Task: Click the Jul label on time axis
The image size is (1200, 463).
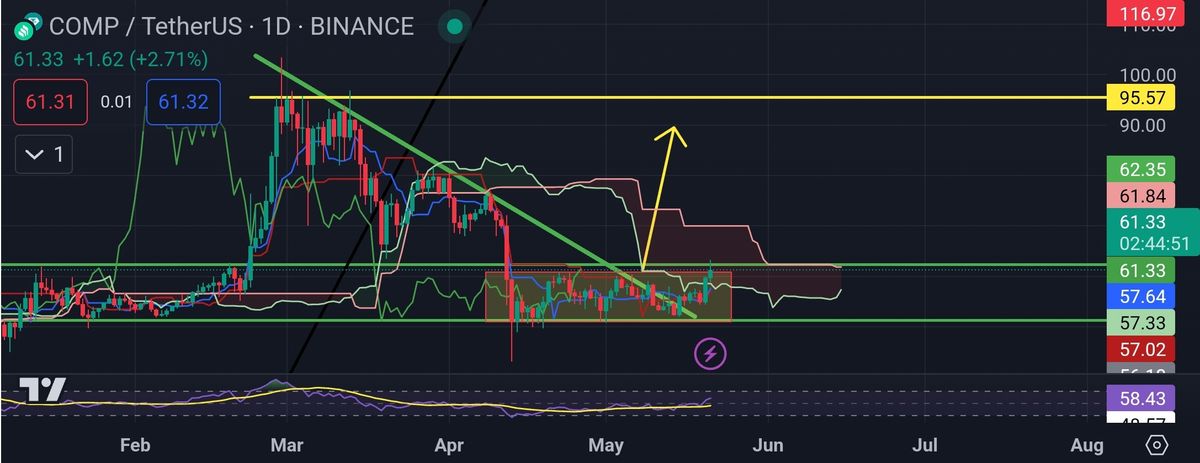Action: click(x=927, y=444)
